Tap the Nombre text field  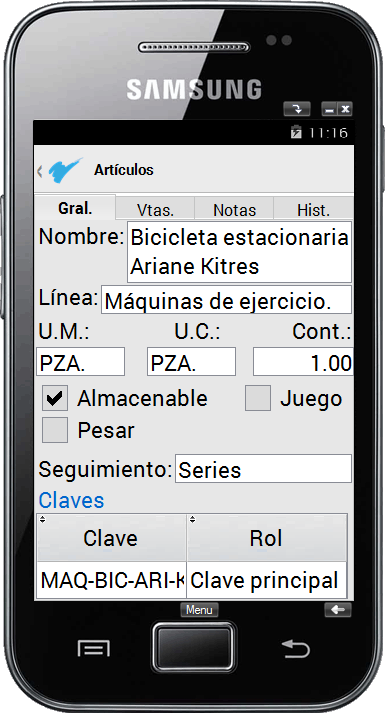[239, 252]
